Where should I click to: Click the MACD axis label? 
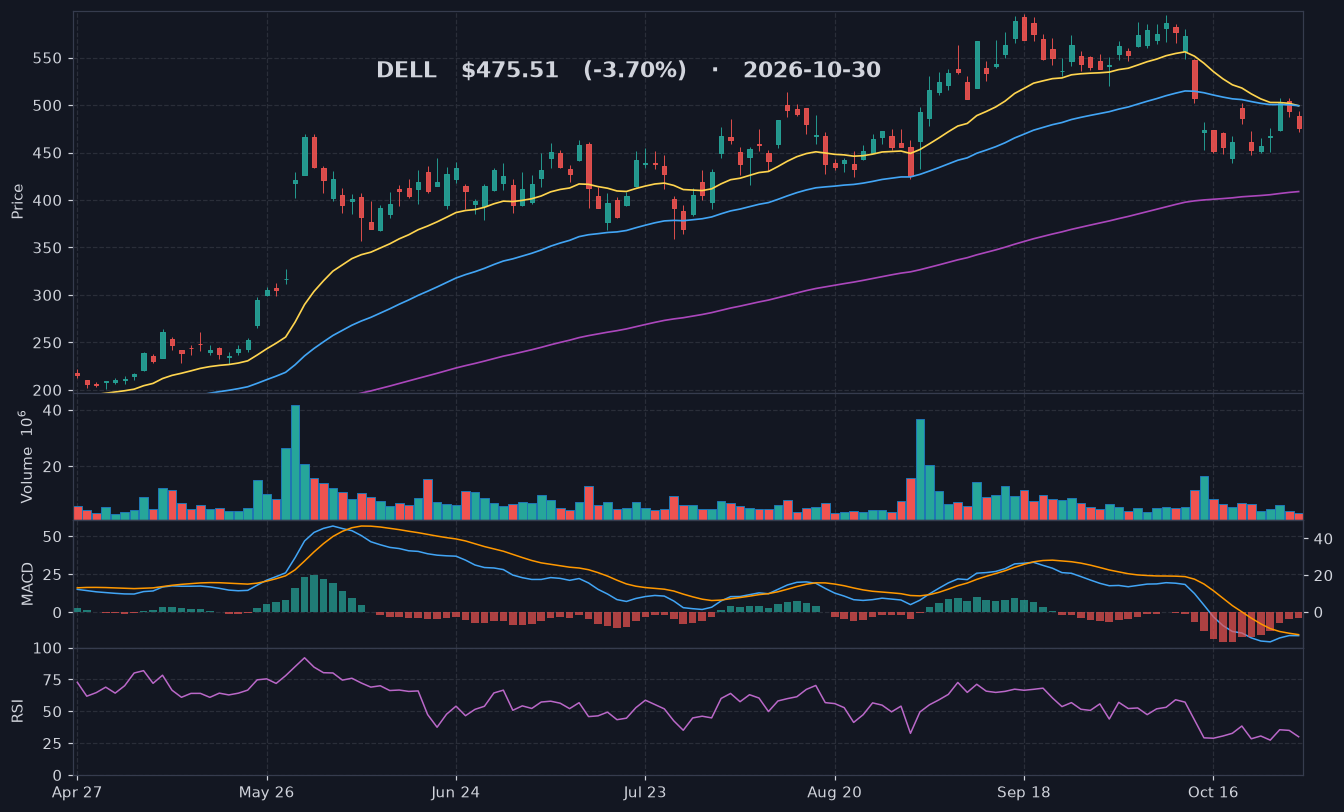27,583
